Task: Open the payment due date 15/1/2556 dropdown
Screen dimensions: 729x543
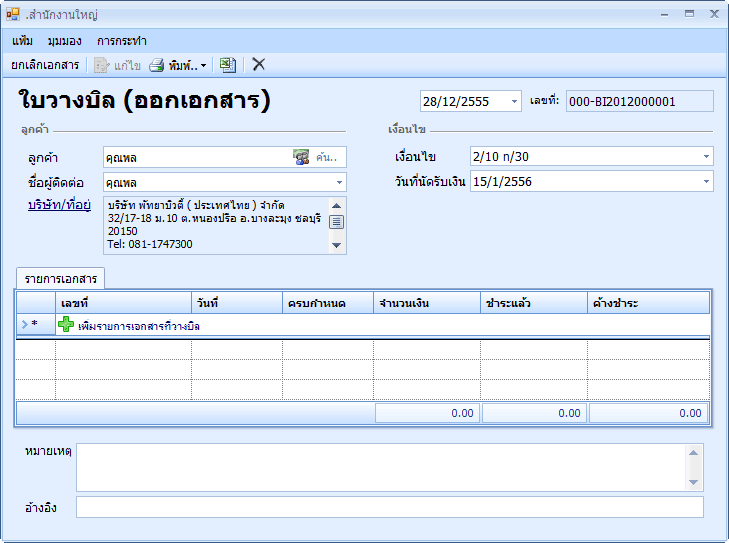Action: point(706,182)
